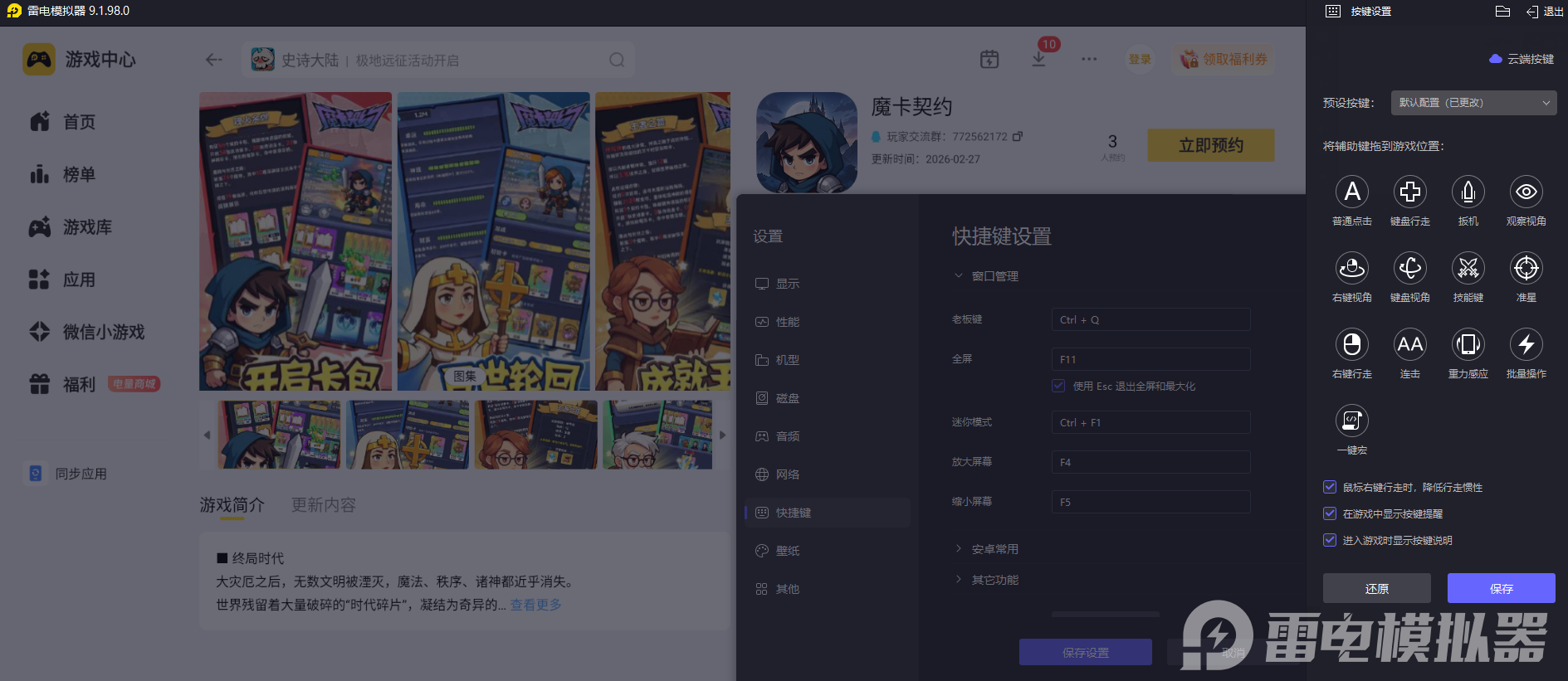Click the search magnifier icon
This screenshot has width=1568, height=681.
[617, 60]
